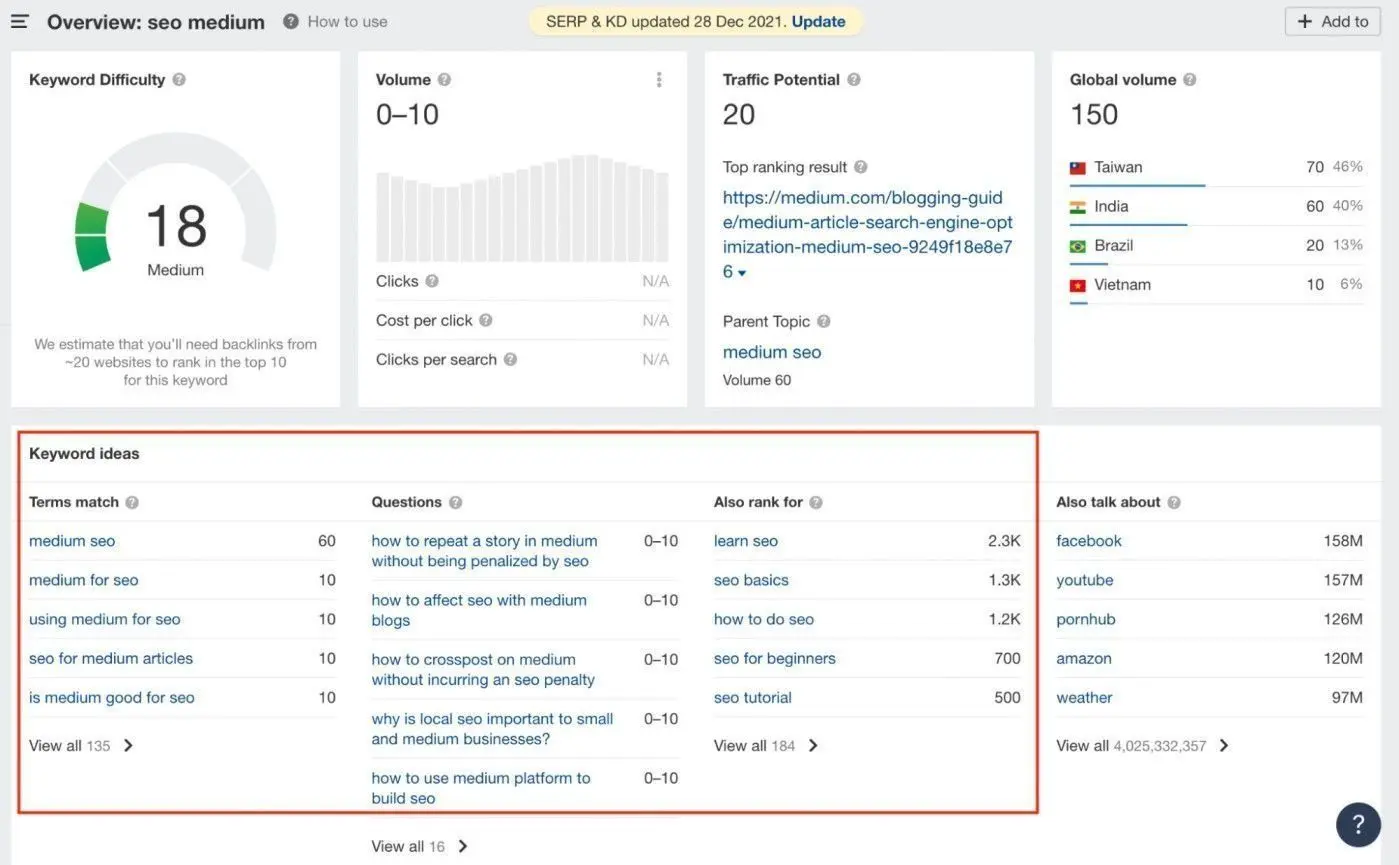The width and height of the screenshot is (1399, 865).
Task: Expand the top ranking result URL dropdown
Action: pos(742,273)
